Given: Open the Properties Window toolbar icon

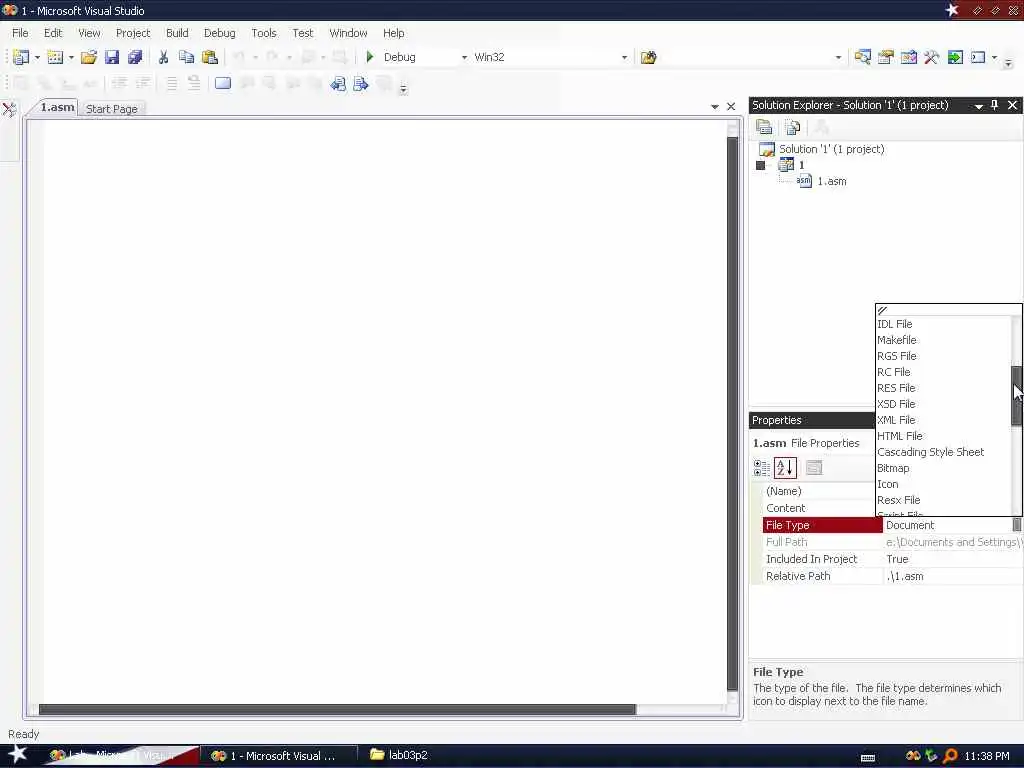Looking at the screenshot, I should coord(886,57).
